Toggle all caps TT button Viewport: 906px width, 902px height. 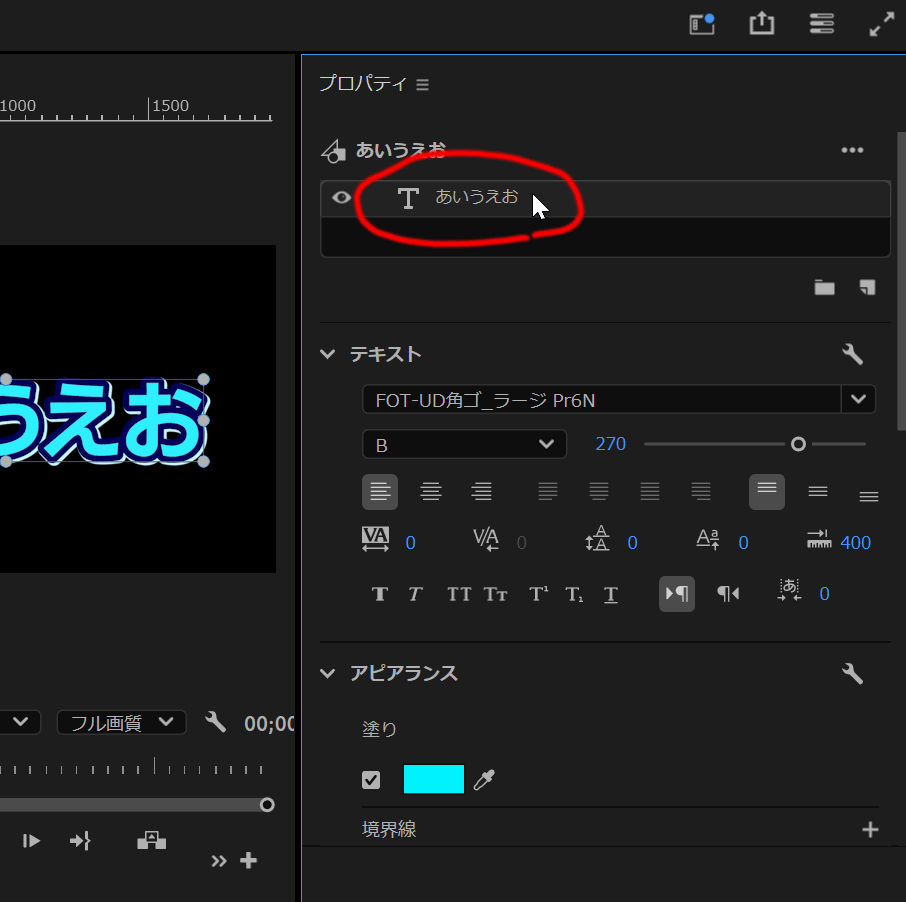click(x=459, y=594)
